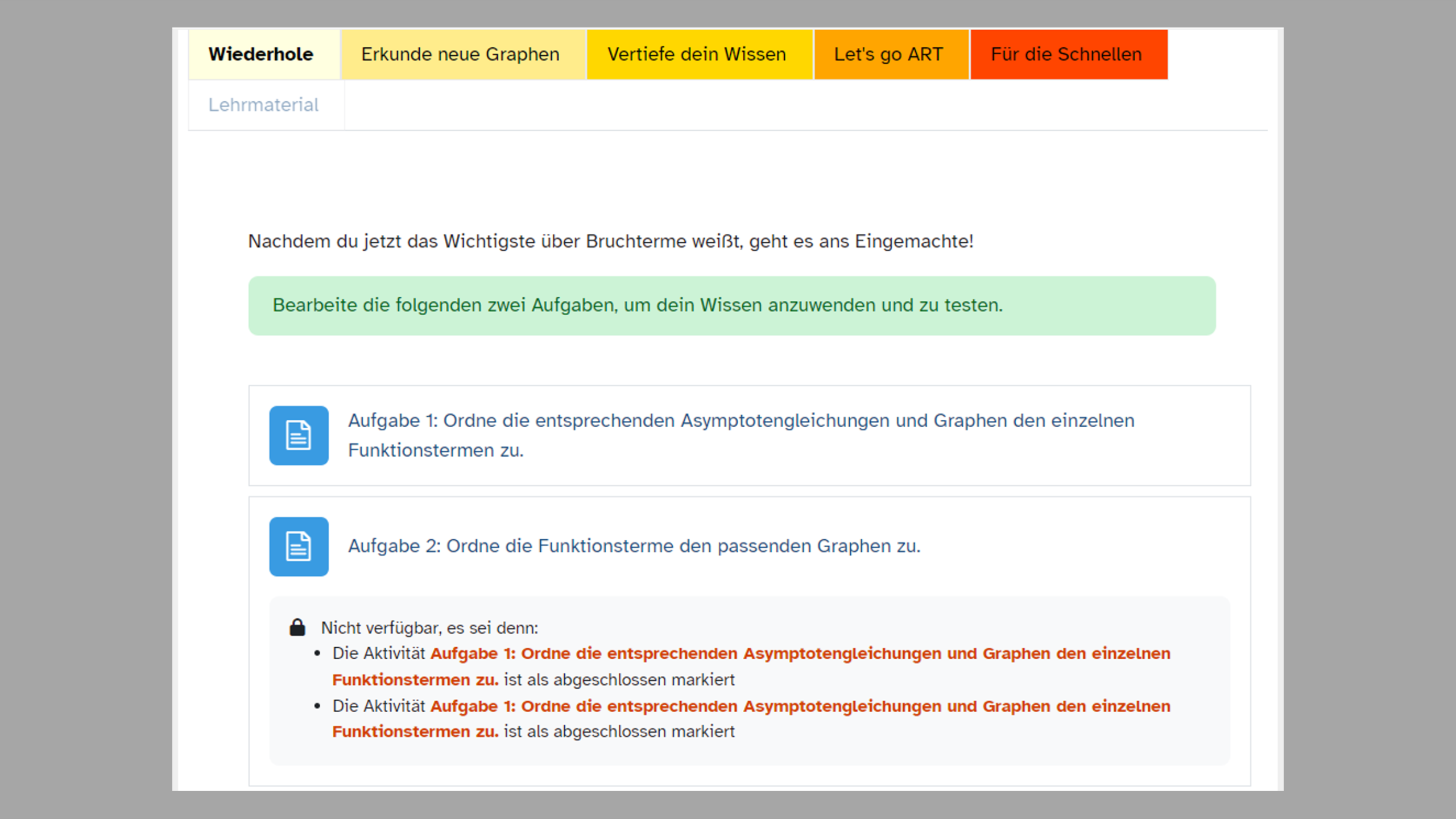Go to the Let's go ART tab

888,54
